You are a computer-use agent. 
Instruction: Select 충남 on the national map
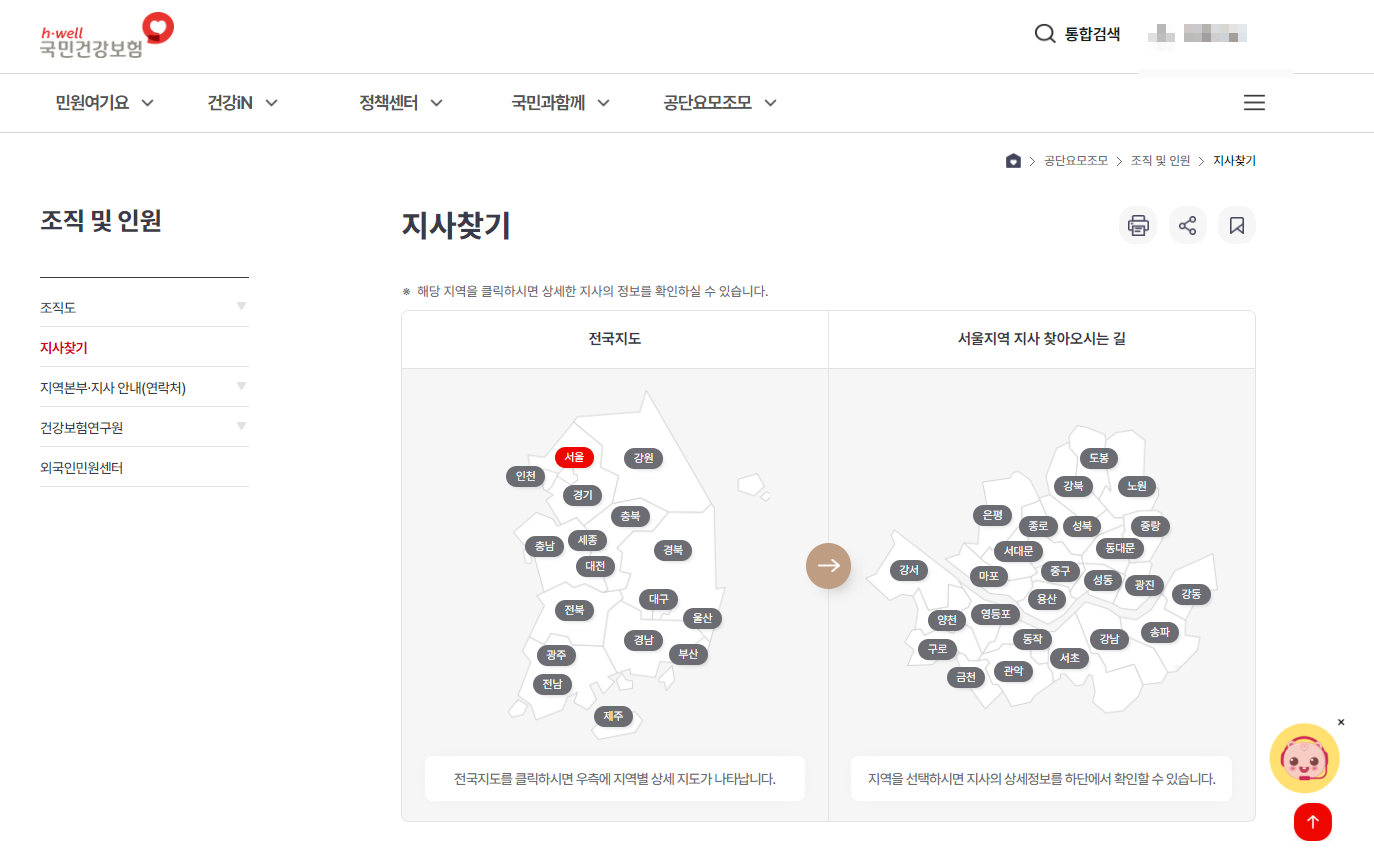tap(544, 546)
